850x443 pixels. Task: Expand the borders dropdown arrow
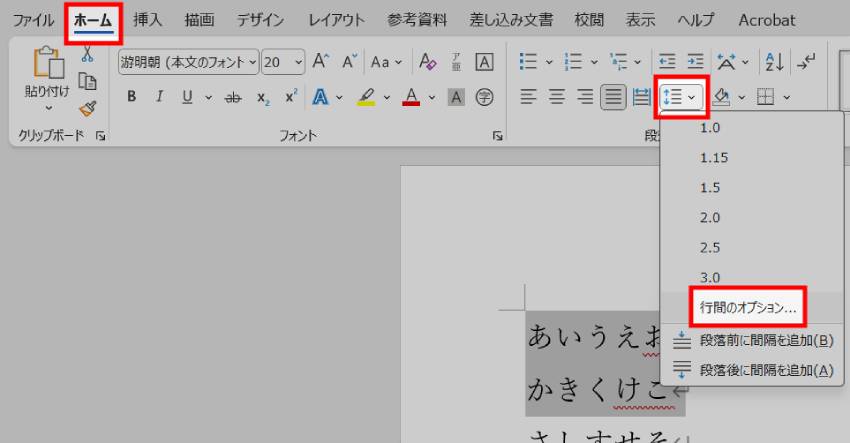(x=787, y=98)
